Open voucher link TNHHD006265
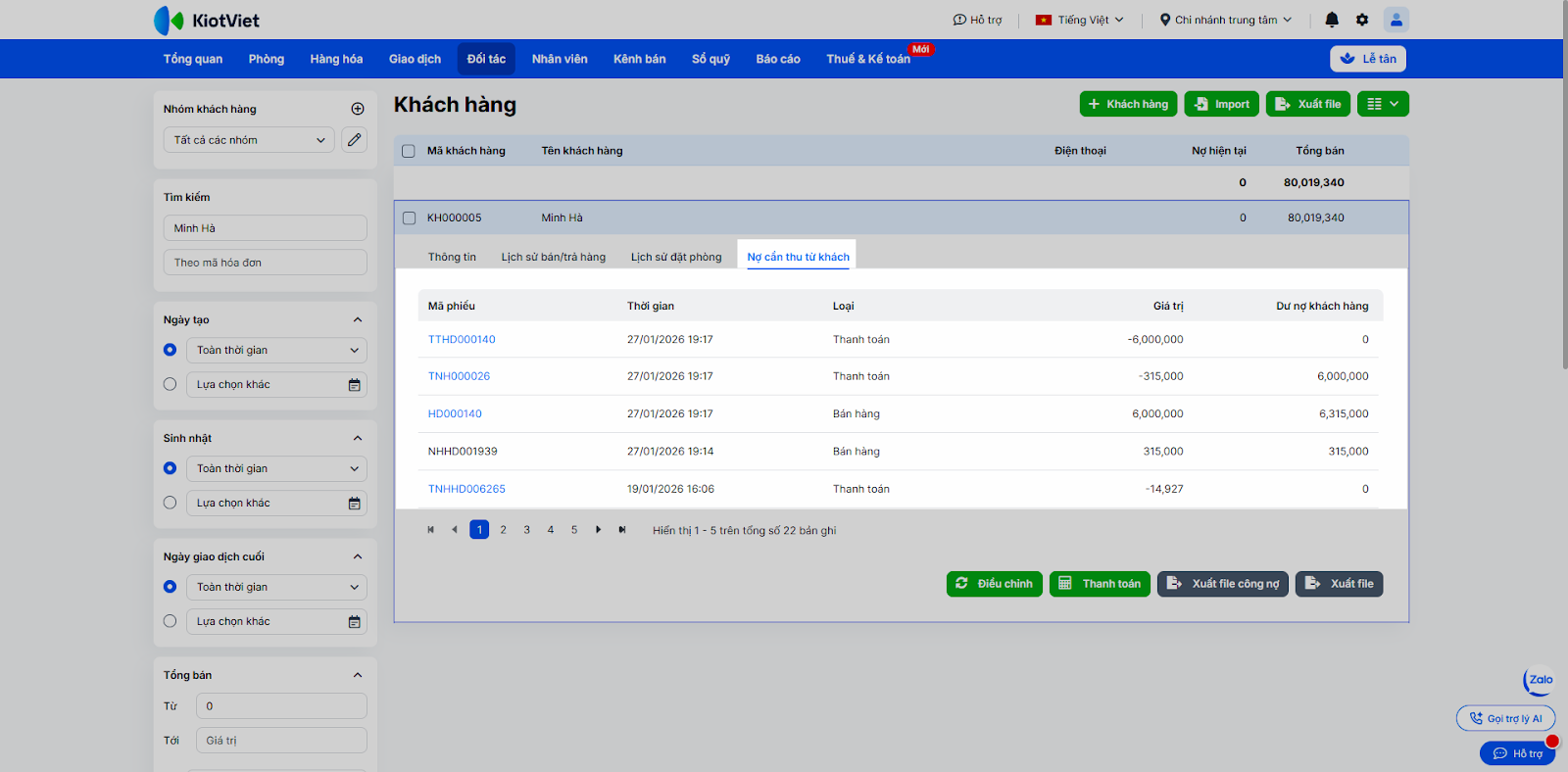The image size is (1568, 772). click(x=466, y=489)
